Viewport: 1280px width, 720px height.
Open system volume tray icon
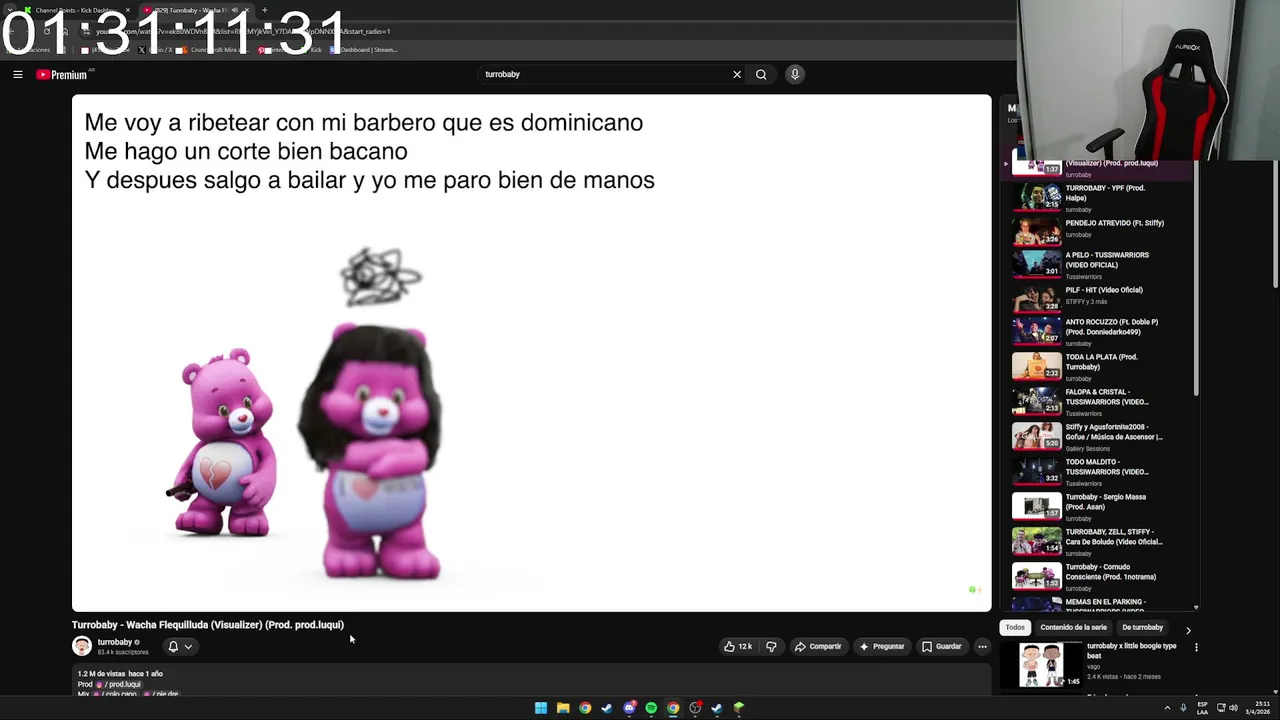click(1233, 708)
